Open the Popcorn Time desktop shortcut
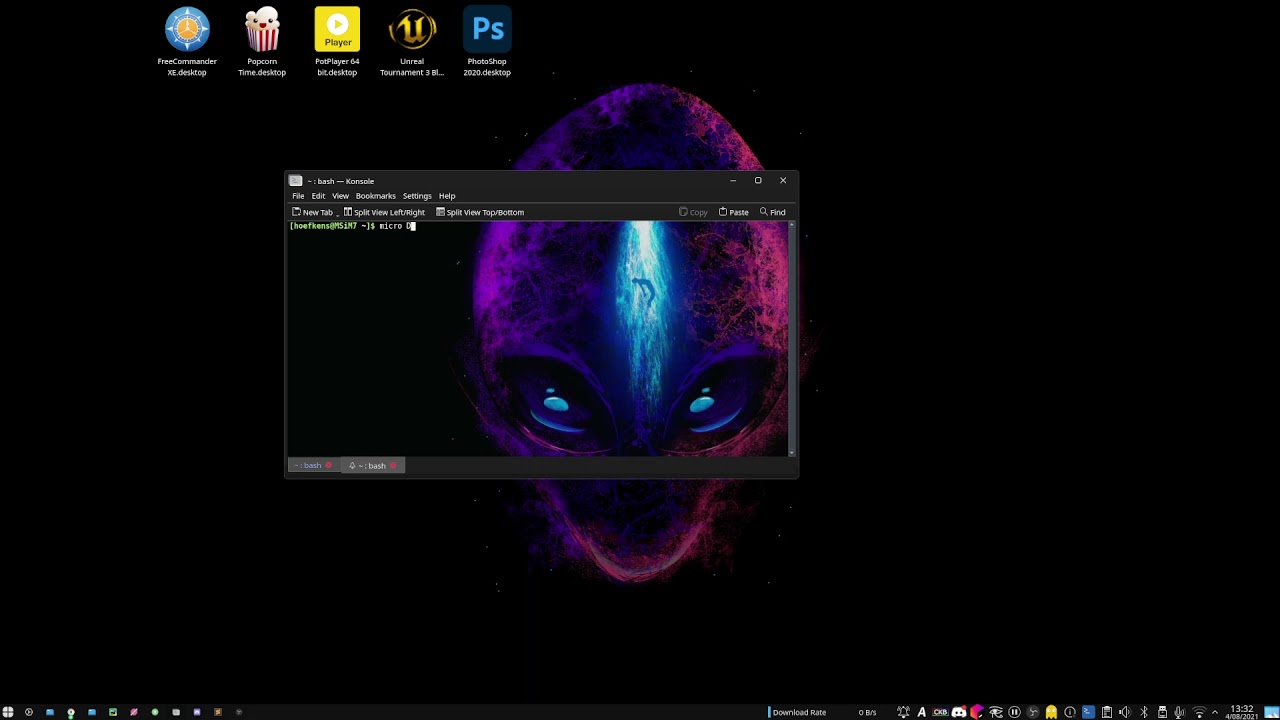Screen dimensions: 1280x720 (x=262, y=42)
